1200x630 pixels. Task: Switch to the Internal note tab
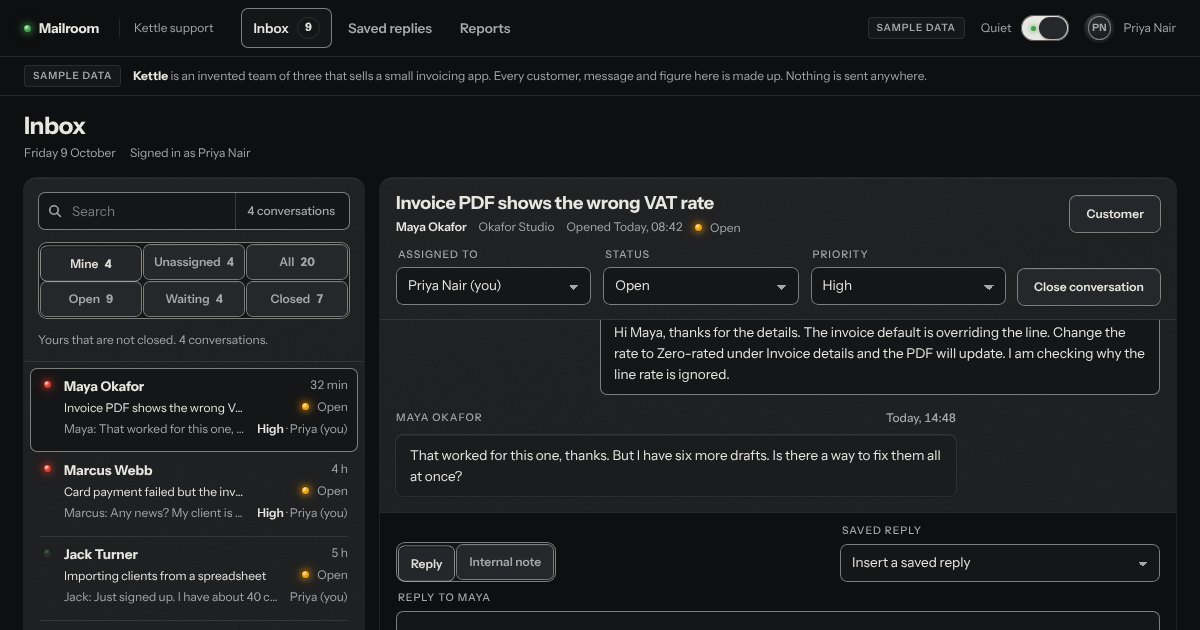(505, 562)
